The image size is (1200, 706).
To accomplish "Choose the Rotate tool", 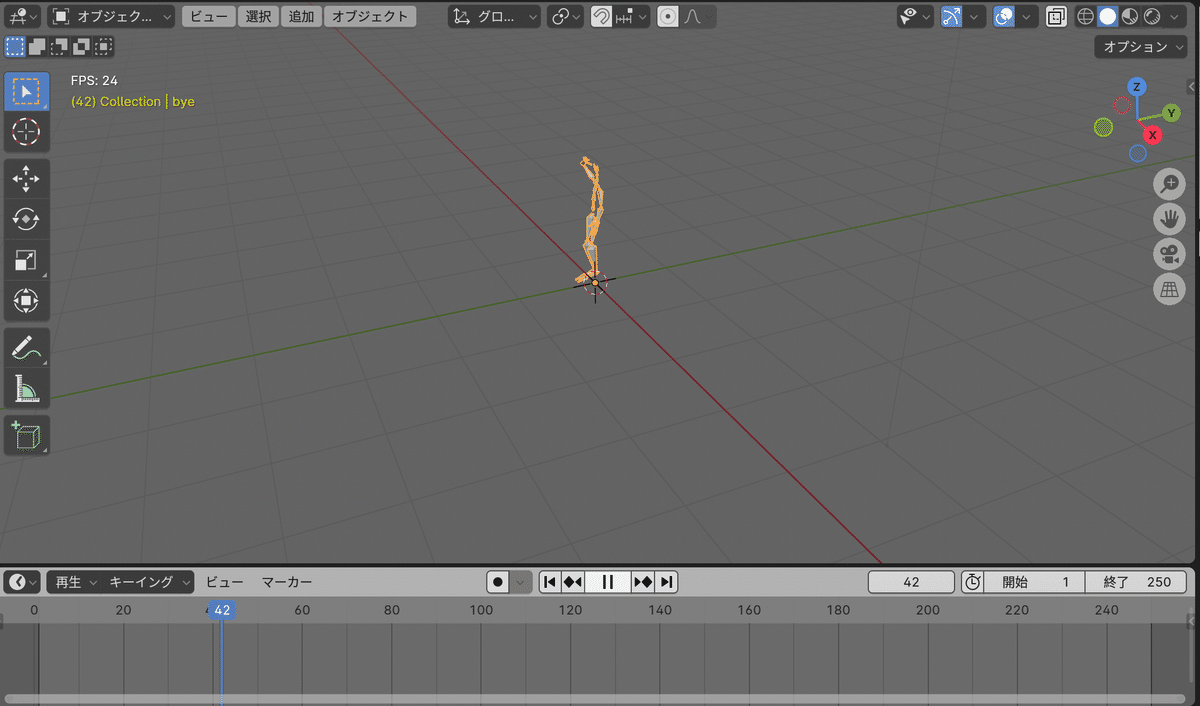I will point(26,219).
